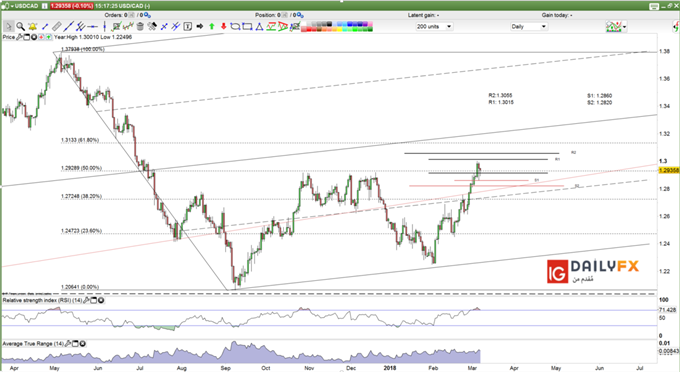Image resolution: width=680 pixels, height=372 pixels.
Task: Click the 1.29289 (50.00%) Fibonacci label
Action: [x=82, y=168]
